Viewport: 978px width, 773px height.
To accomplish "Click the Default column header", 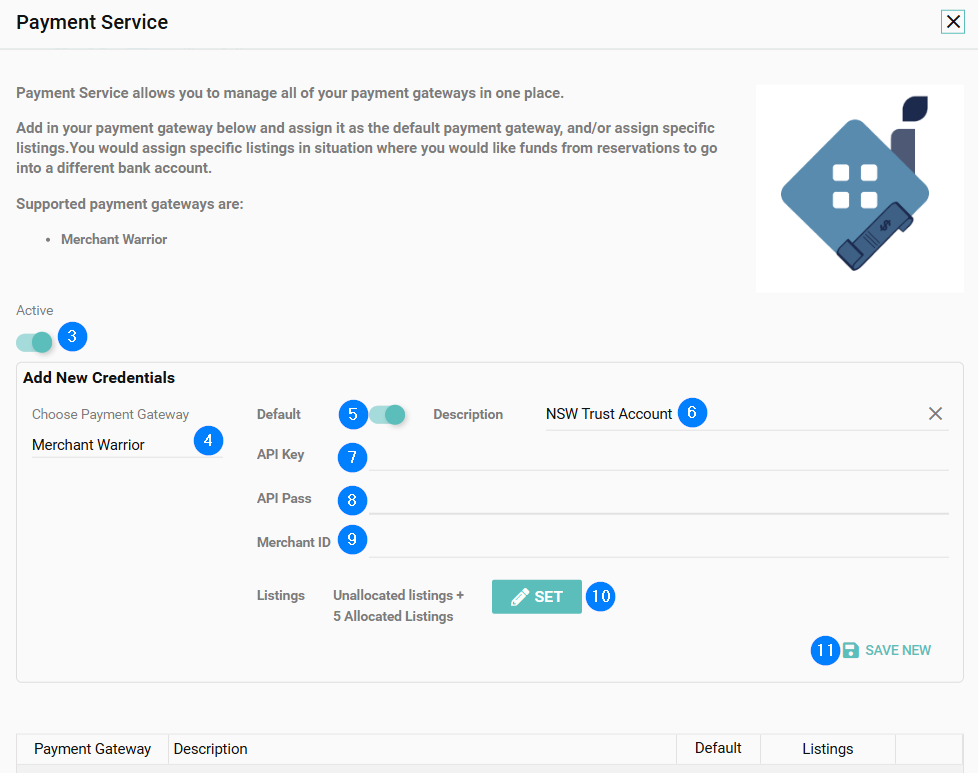I will tap(718, 748).
